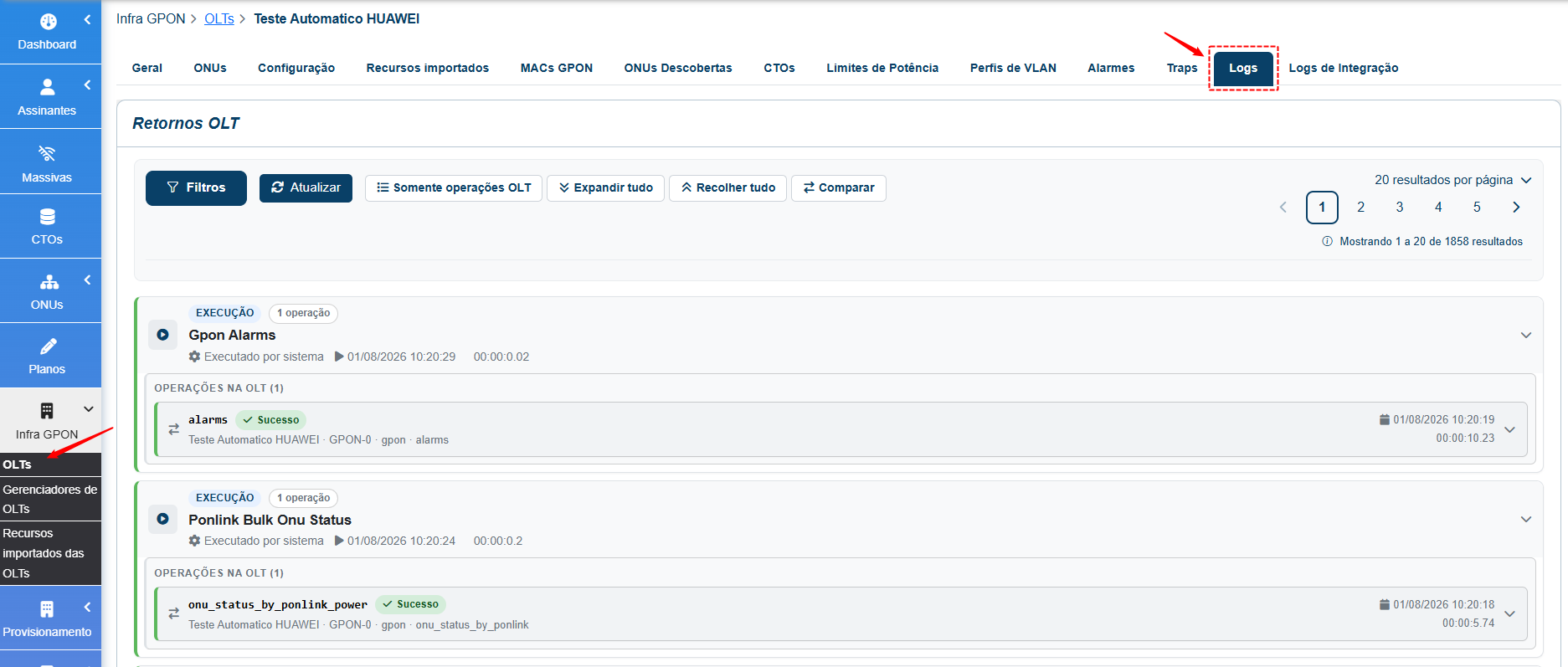
Task: Expand the onu_status_by_ponlink_power operation chevron
Action: [1510, 613]
